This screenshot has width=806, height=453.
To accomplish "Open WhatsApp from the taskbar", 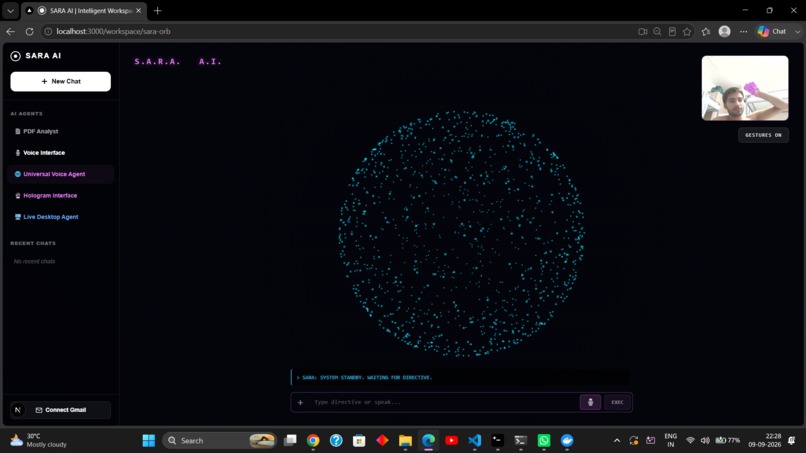I will pos(544,441).
